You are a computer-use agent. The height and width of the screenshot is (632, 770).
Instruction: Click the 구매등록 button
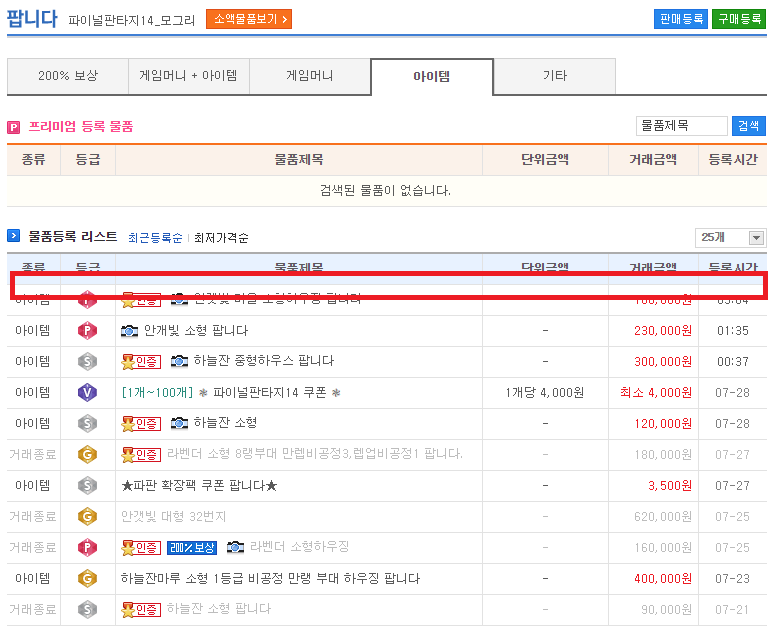point(739,19)
